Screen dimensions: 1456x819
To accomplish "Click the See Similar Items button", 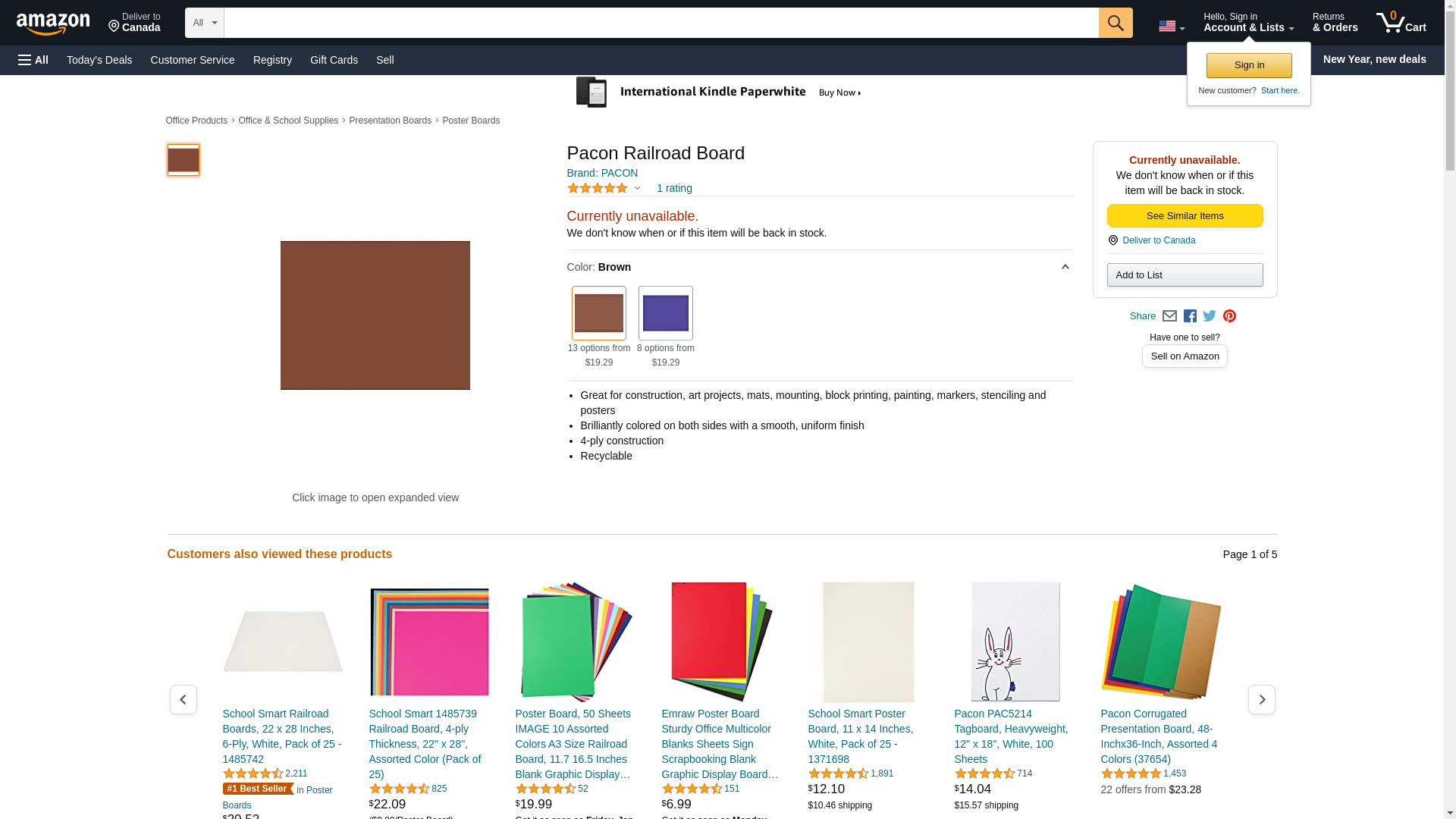I will 1185,216.
